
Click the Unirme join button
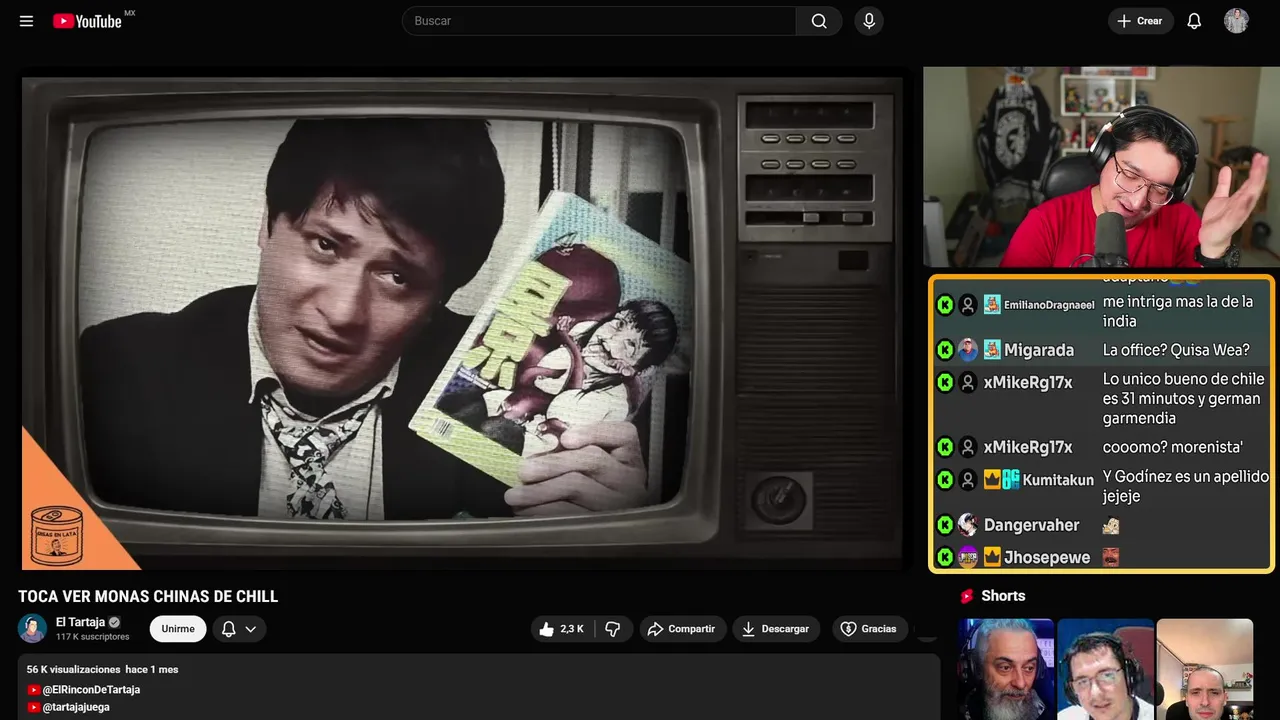pyautogui.click(x=178, y=629)
